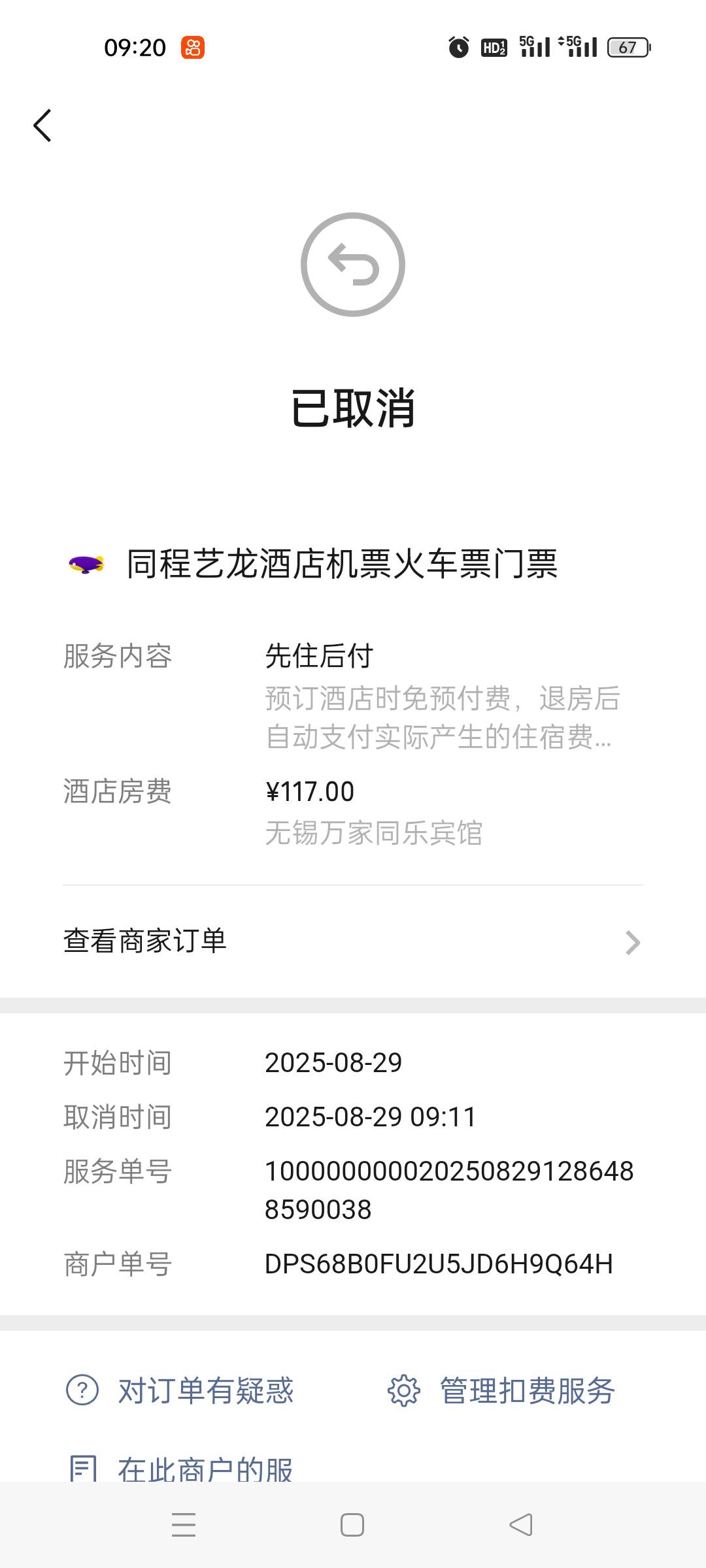The height and width of the screenshot is (1568, 706).
Task: Tap the Android recent apps menu button
Action: 184,1525
